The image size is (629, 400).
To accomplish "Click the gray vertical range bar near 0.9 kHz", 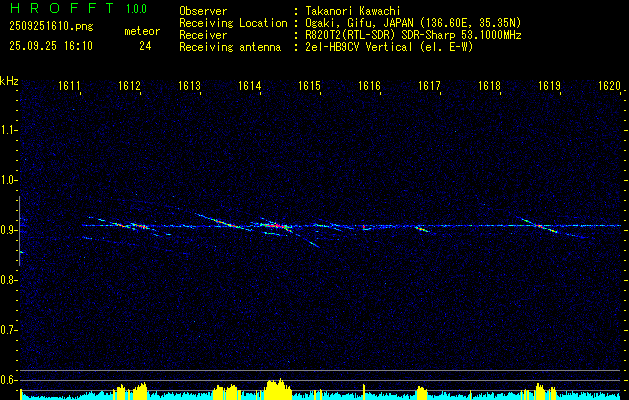I will coord(19,231).
